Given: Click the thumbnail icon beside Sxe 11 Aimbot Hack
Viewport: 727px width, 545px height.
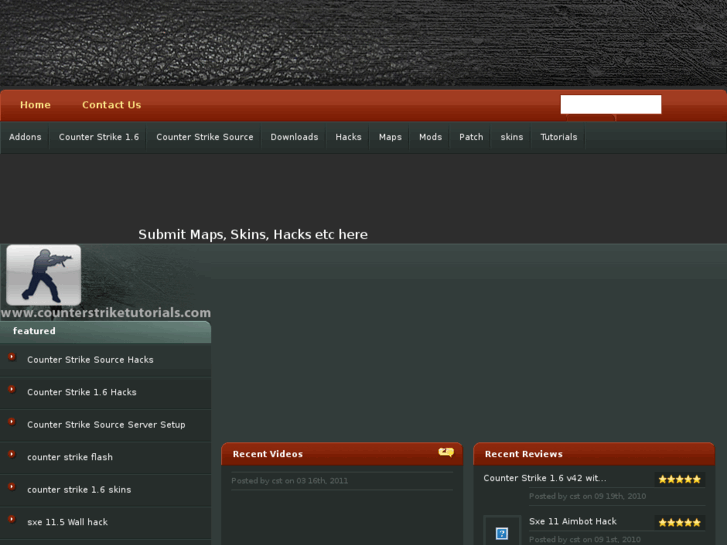Looking at the screenshot, I should point(502,533).
